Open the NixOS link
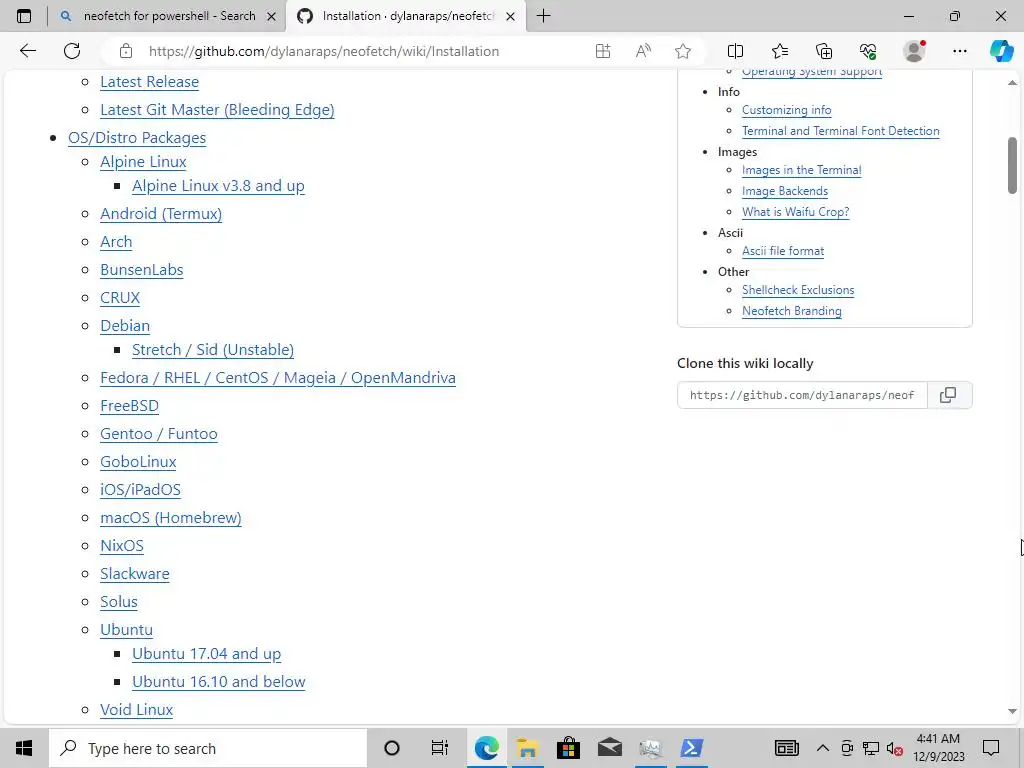Viewport: 1024px width, 768px height. (x=121, y=545)
